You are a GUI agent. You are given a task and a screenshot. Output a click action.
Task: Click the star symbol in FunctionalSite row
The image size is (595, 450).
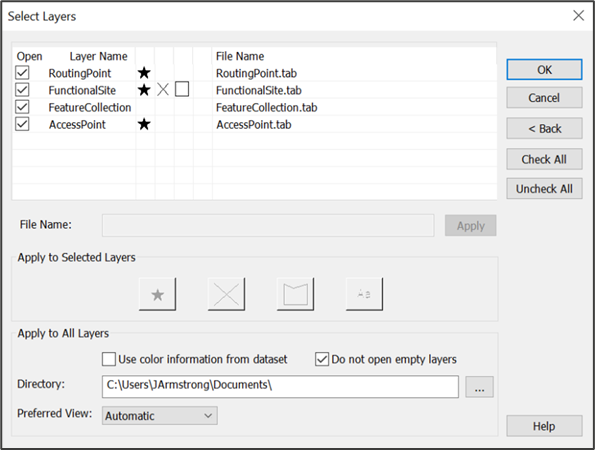pos(144,90)
